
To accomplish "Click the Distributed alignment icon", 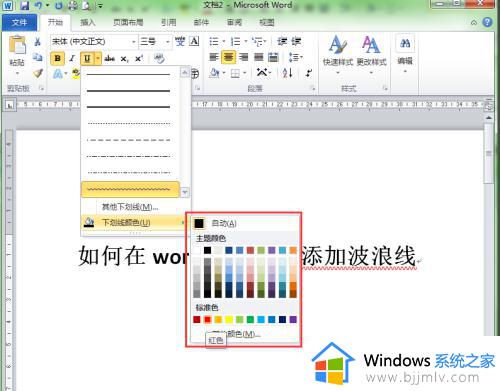I will click(x=273, y=57).
